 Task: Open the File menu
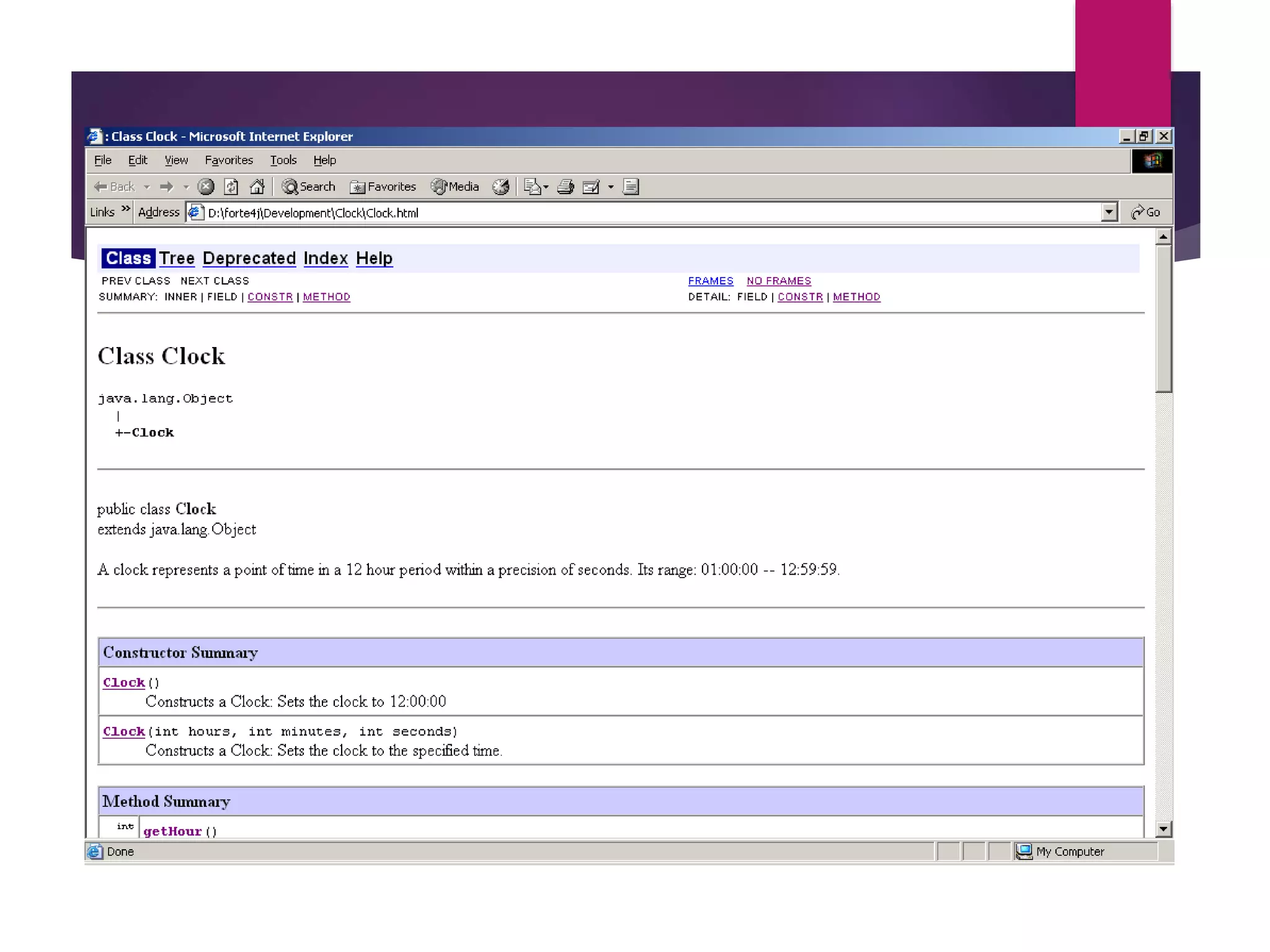pyautogui.click(x=103, y=160)
